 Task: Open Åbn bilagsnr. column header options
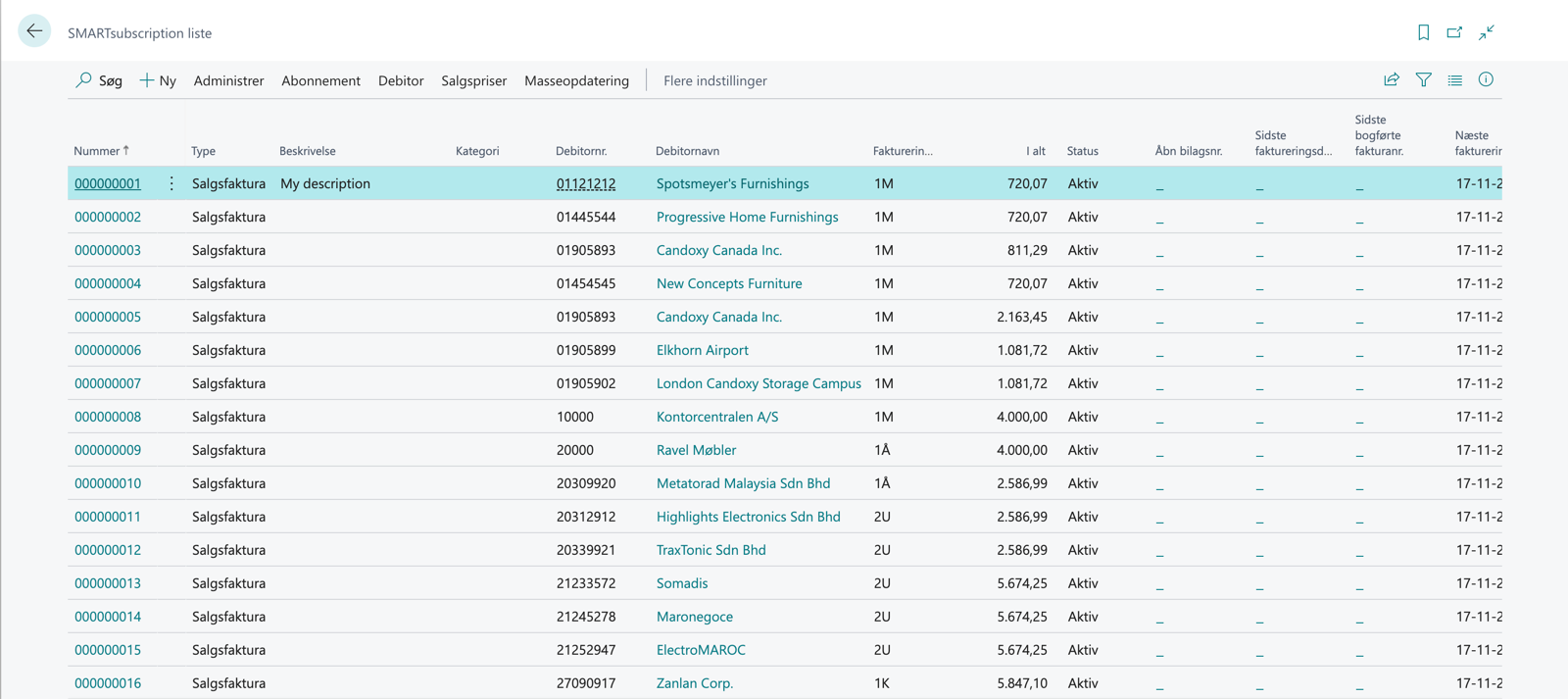pos(1188,151)
